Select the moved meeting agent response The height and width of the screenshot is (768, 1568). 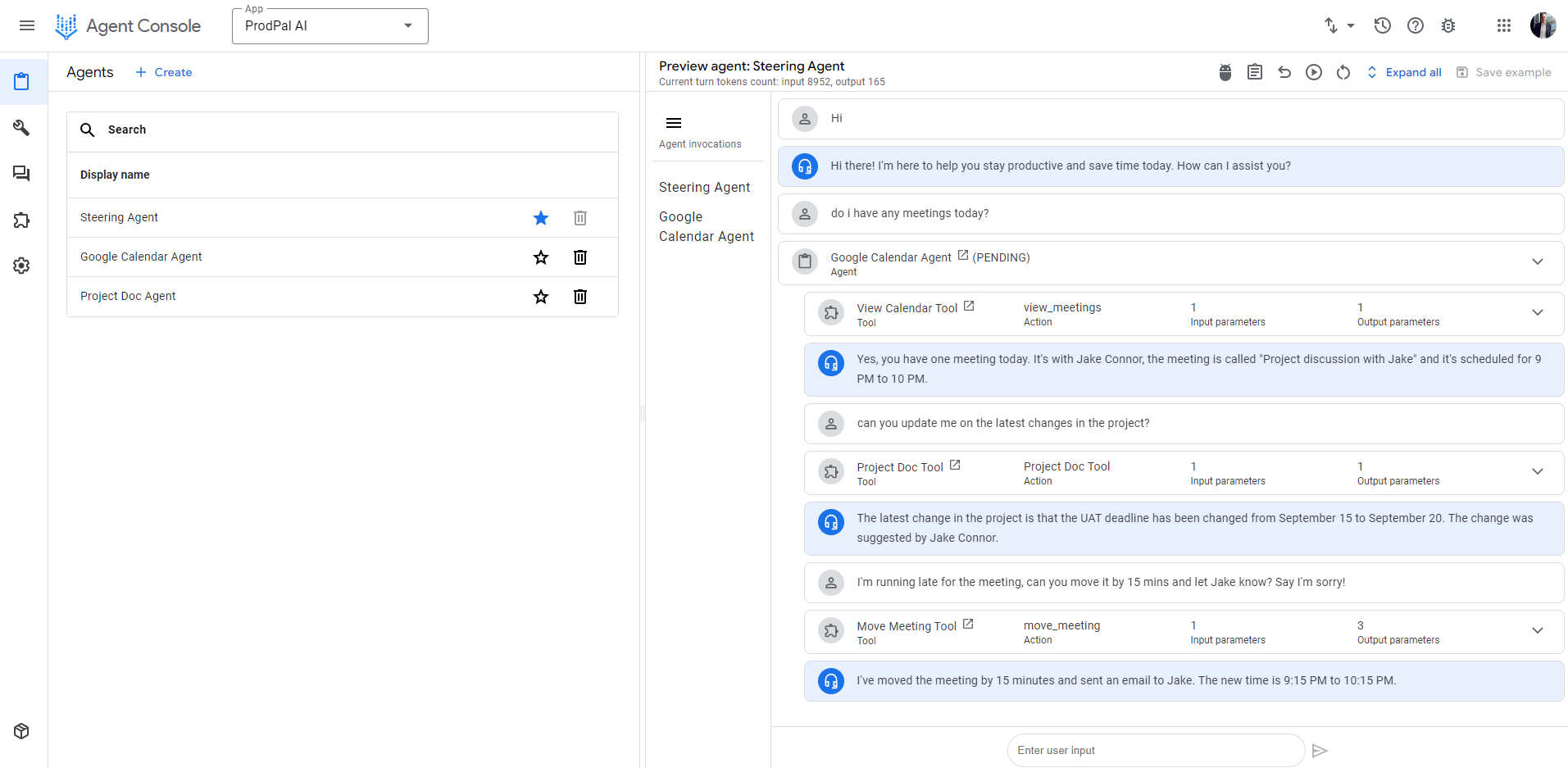coord(1184,681)
